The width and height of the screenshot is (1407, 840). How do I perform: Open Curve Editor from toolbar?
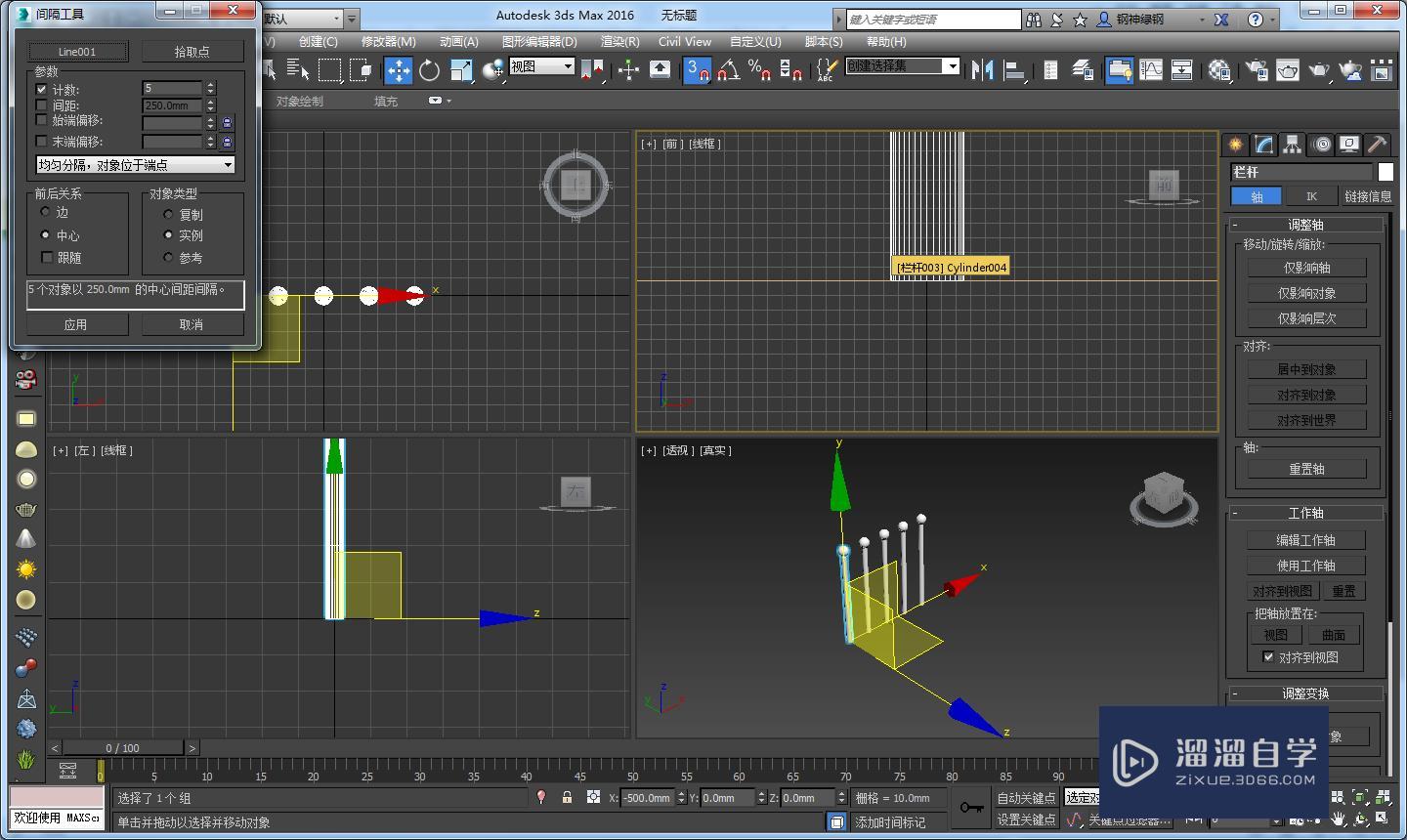tap(1151, 69)
